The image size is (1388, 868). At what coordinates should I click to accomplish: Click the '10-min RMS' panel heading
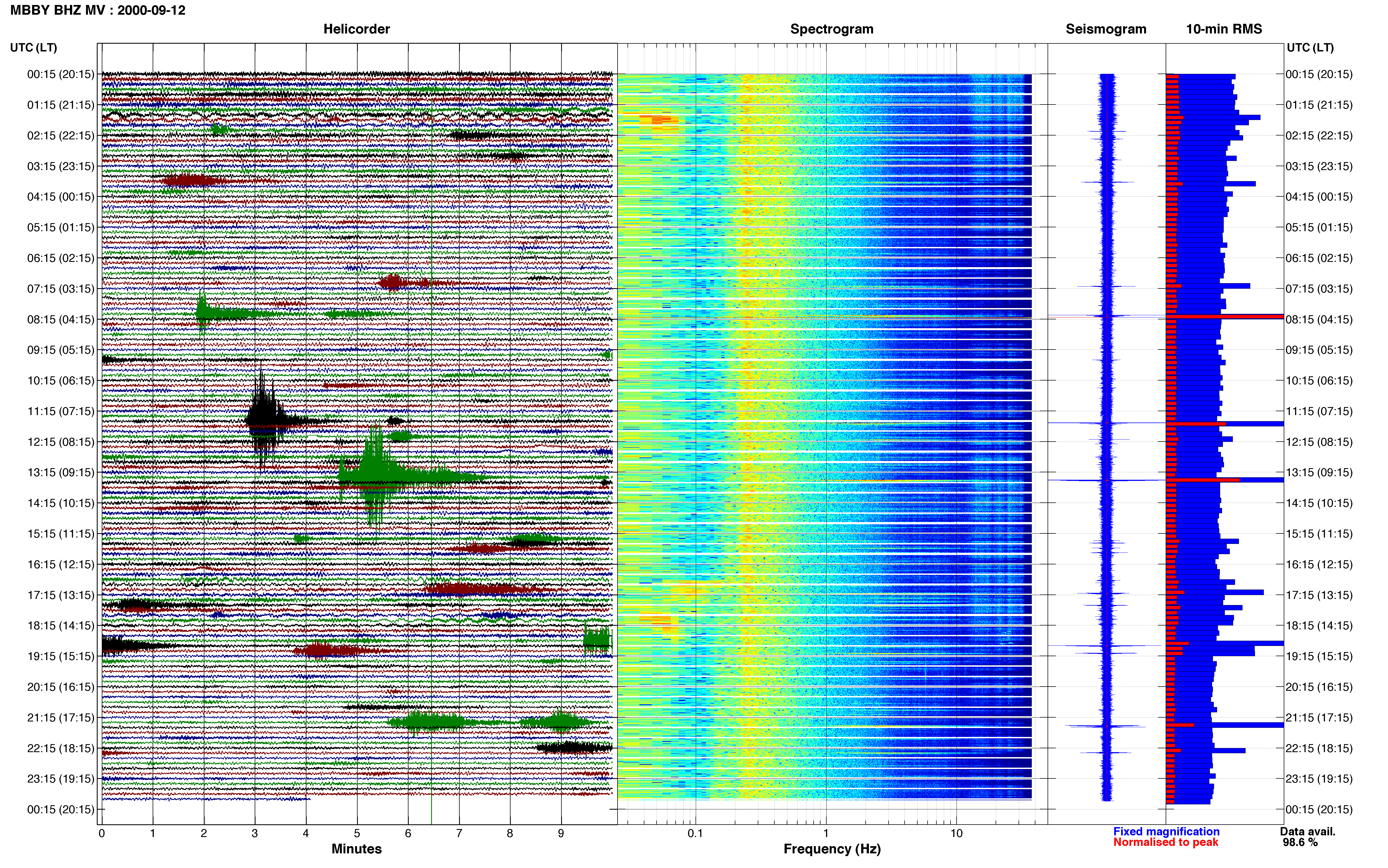tap(1224, 29)
